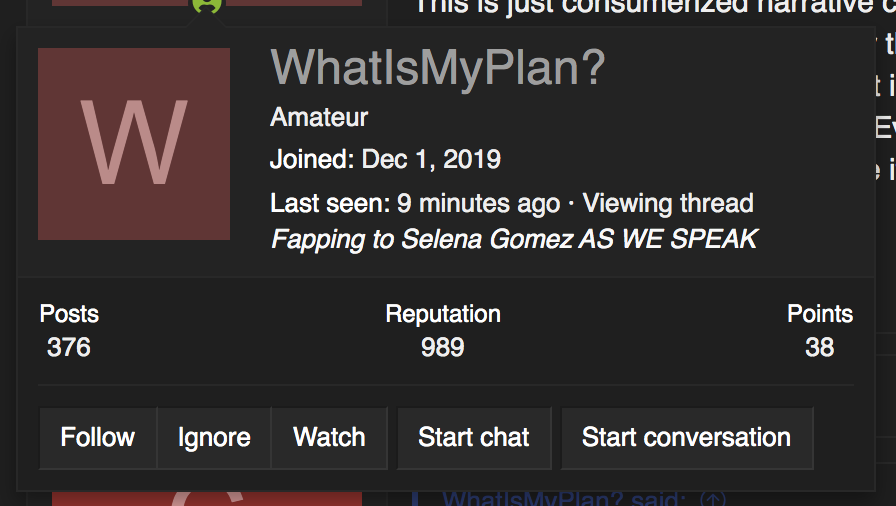The width and height of the screenshot is (896, 506).
Task: Click the italic Selena Gomez status line
Action: coord(514,239)
